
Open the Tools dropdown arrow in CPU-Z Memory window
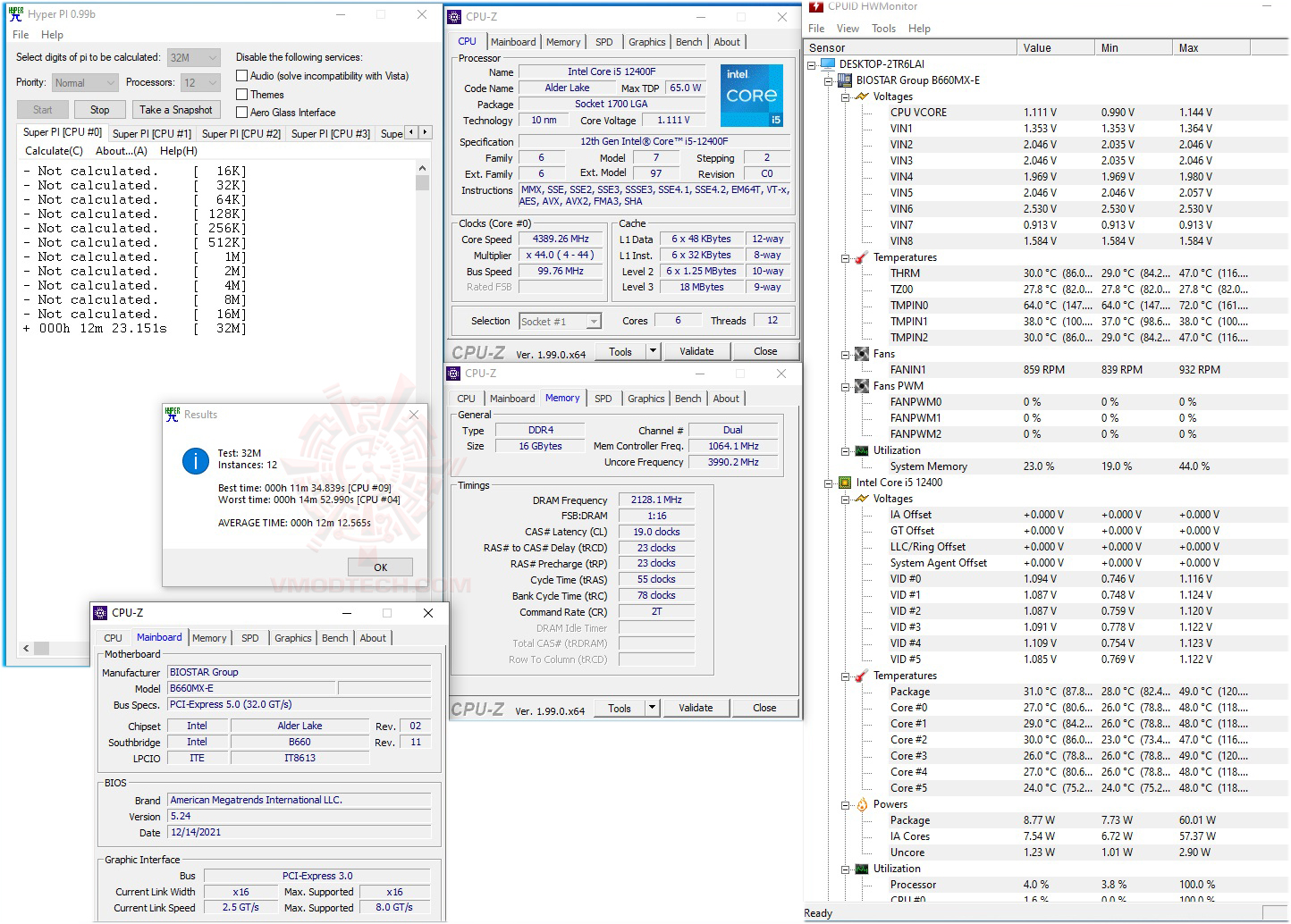point(653,708)
